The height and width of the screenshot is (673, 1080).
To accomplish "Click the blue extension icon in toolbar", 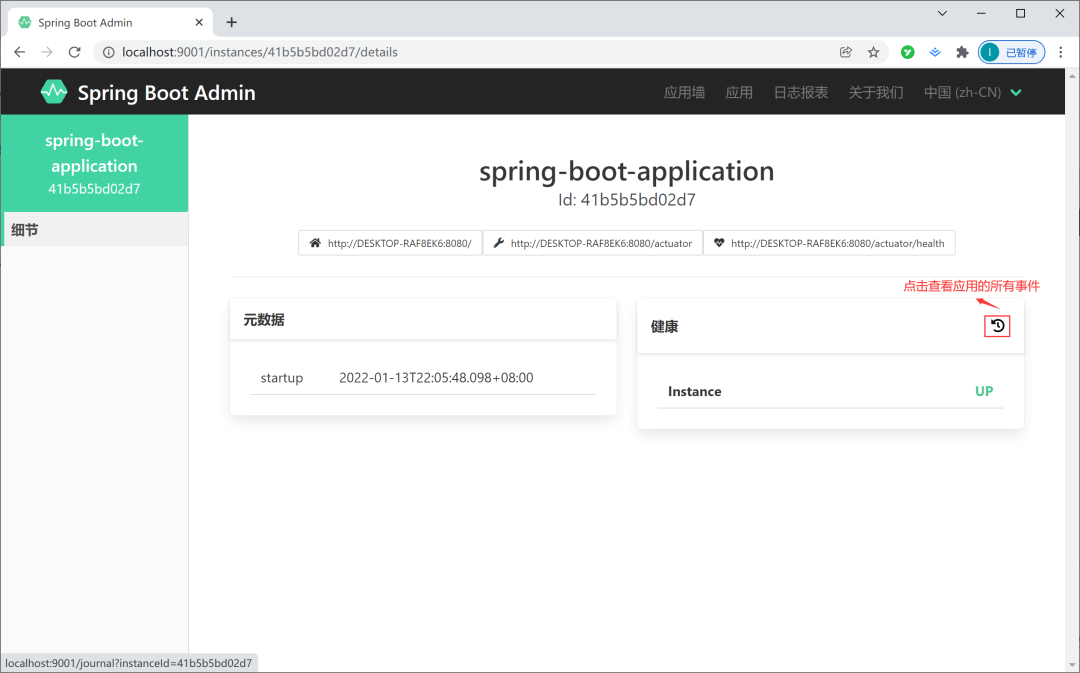I will pos(935,52).
